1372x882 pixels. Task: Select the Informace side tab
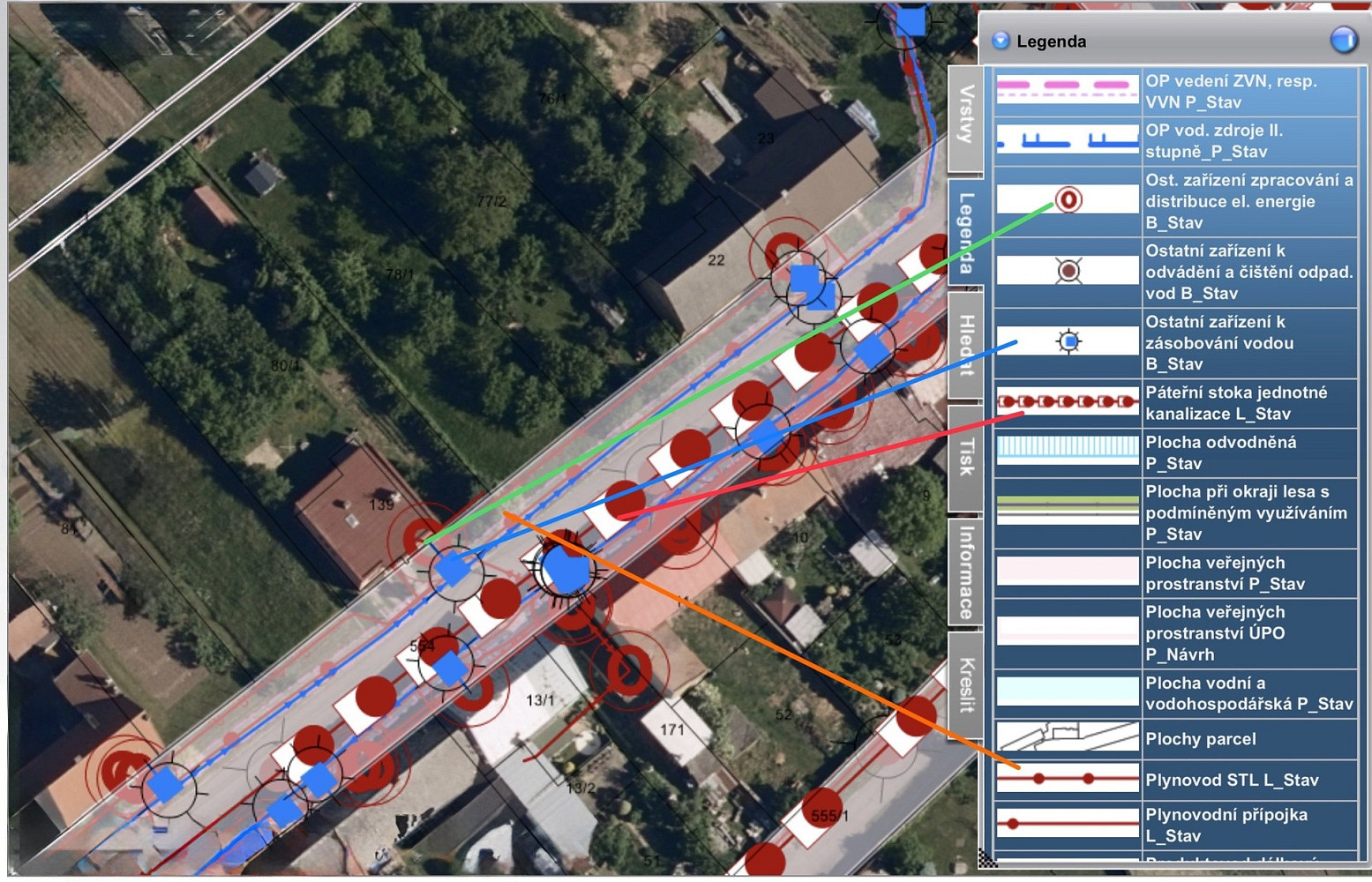tap(966, 572)
